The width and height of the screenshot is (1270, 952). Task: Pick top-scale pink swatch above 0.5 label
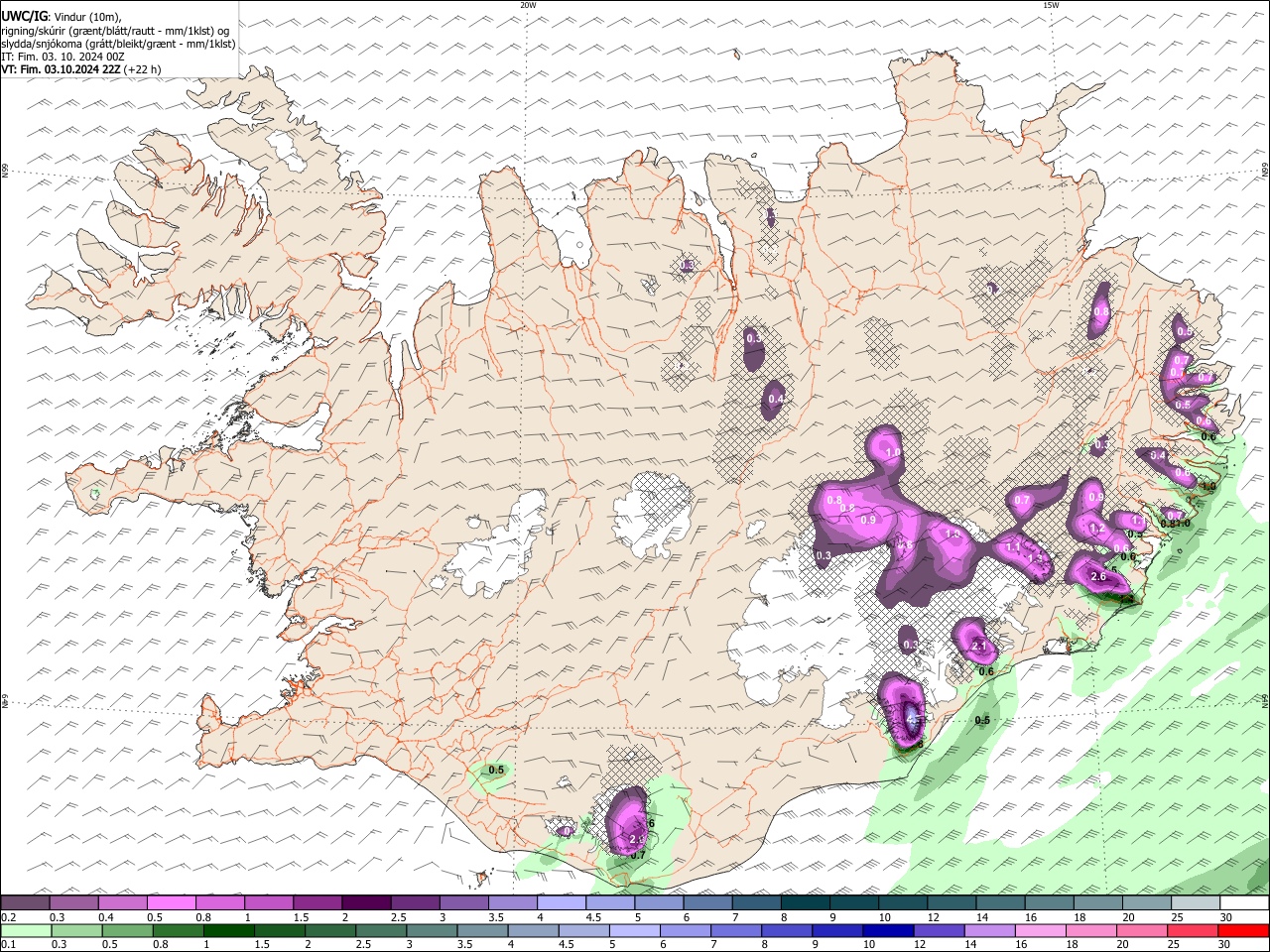tap(171, 902)
